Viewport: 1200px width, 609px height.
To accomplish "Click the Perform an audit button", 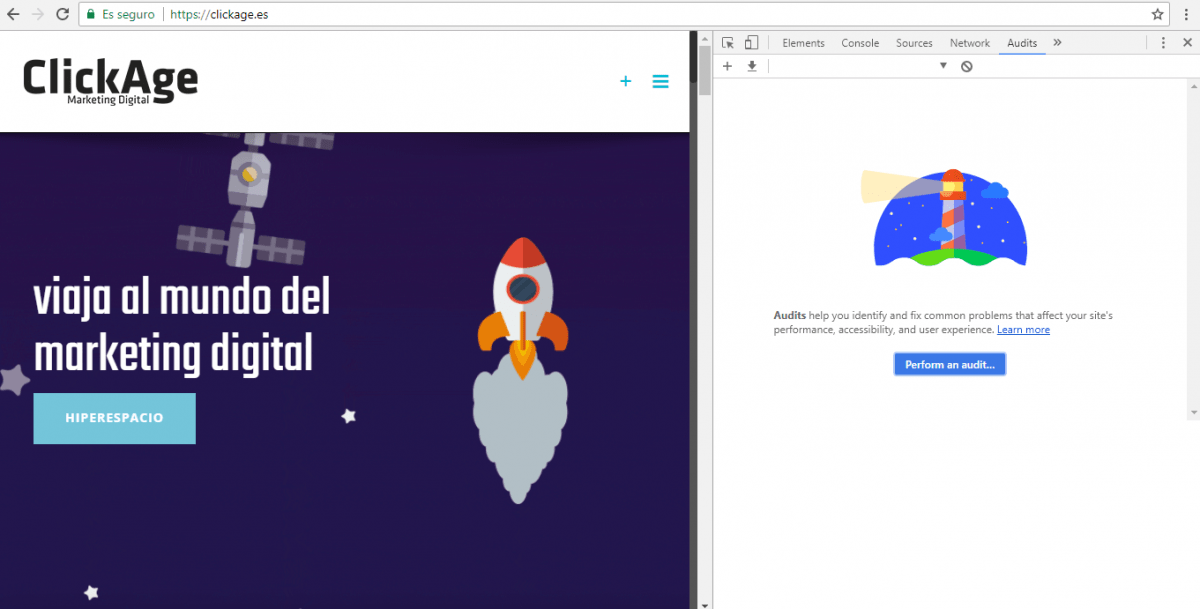I will pyautogui.click(x=949, y=364).
